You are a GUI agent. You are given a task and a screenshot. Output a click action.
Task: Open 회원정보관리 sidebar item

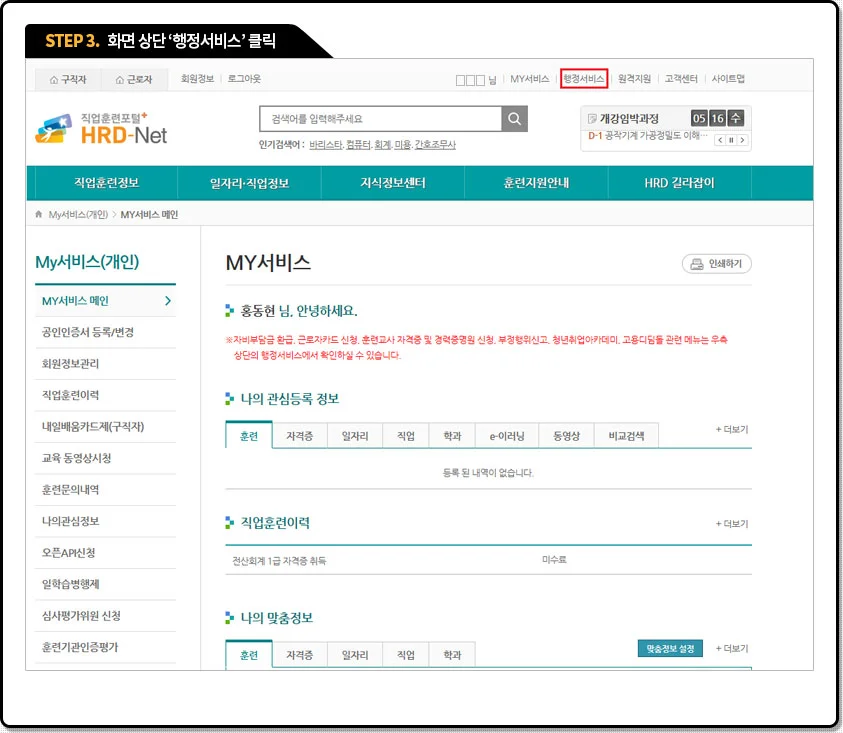105,364
